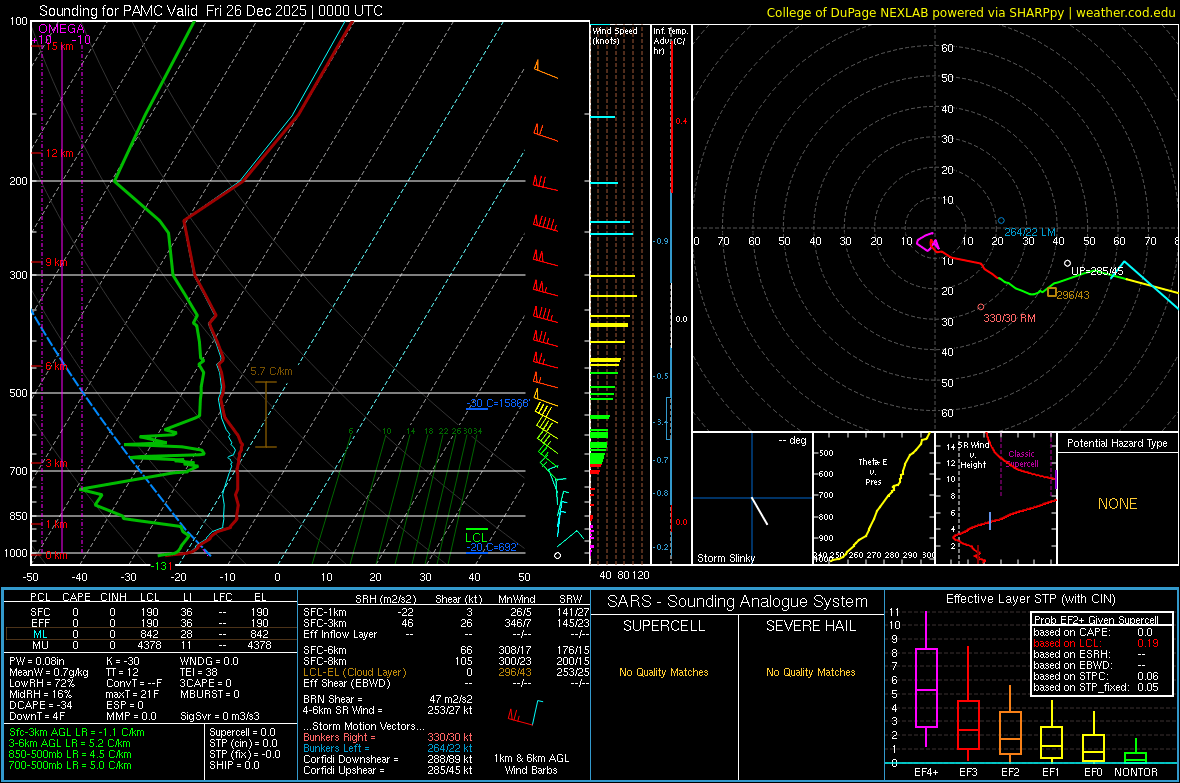Click the 'Sfc-3km AGL LR' lapse rate line
This screenshot has height=783, width=1180.
[x=77, y=732]
